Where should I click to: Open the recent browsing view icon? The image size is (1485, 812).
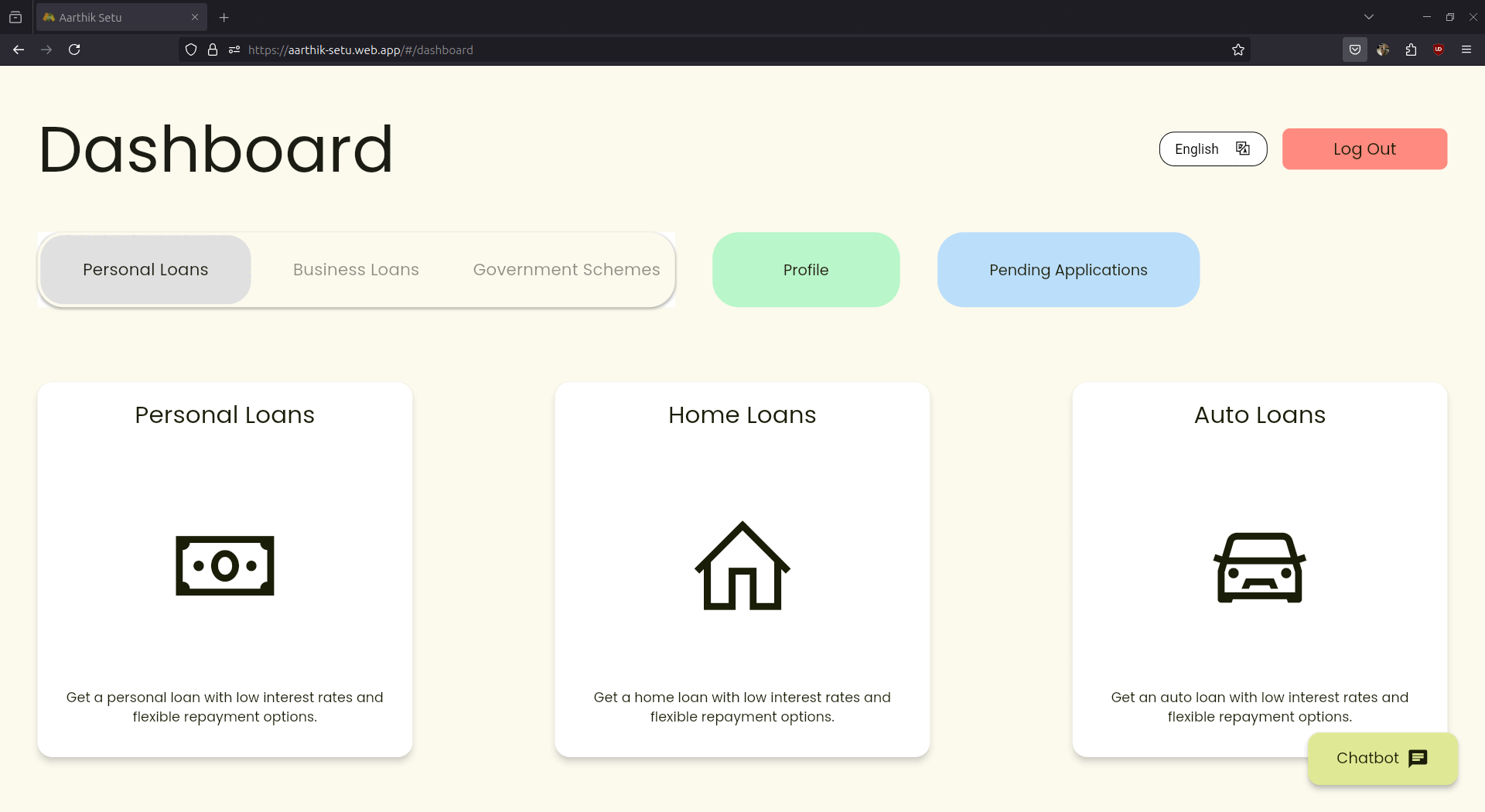(15, 17)
